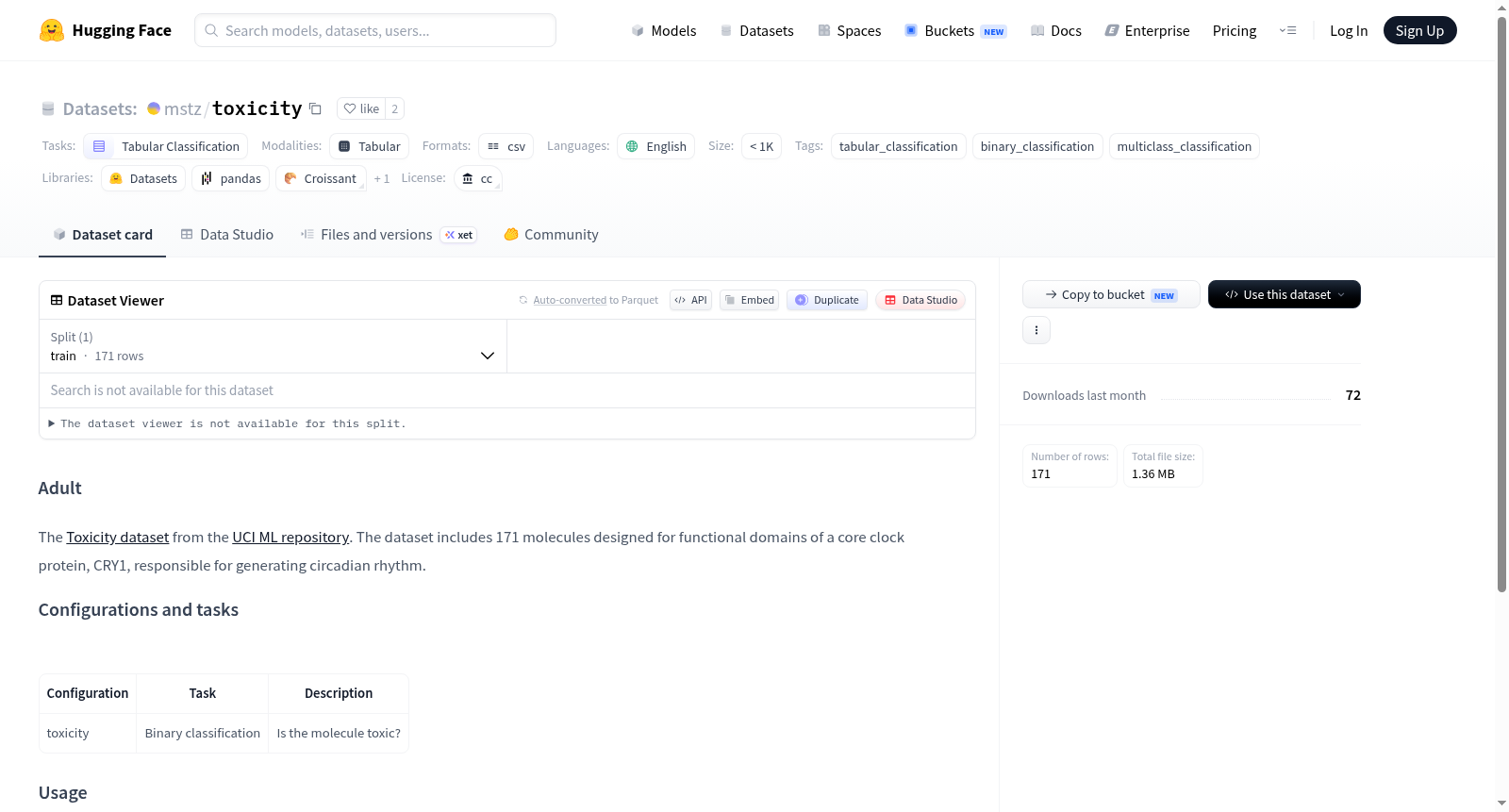Open Docs in top navigation
This screenshot has width=1509, height=812.
pos(1055,30)
